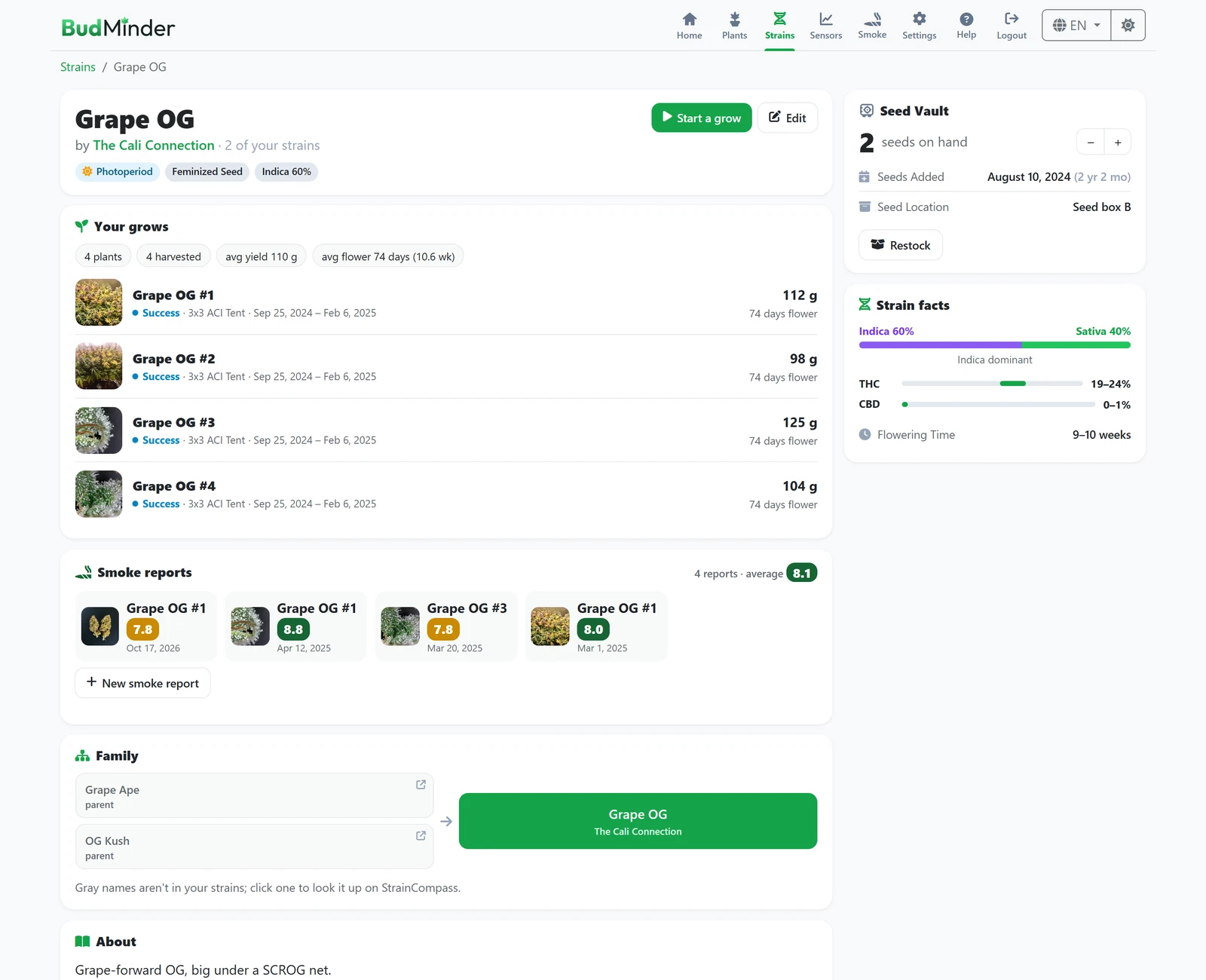The image size is (1206, 980).
Task: Click the Indica 60% tag in header
Action: click(286, 172)
